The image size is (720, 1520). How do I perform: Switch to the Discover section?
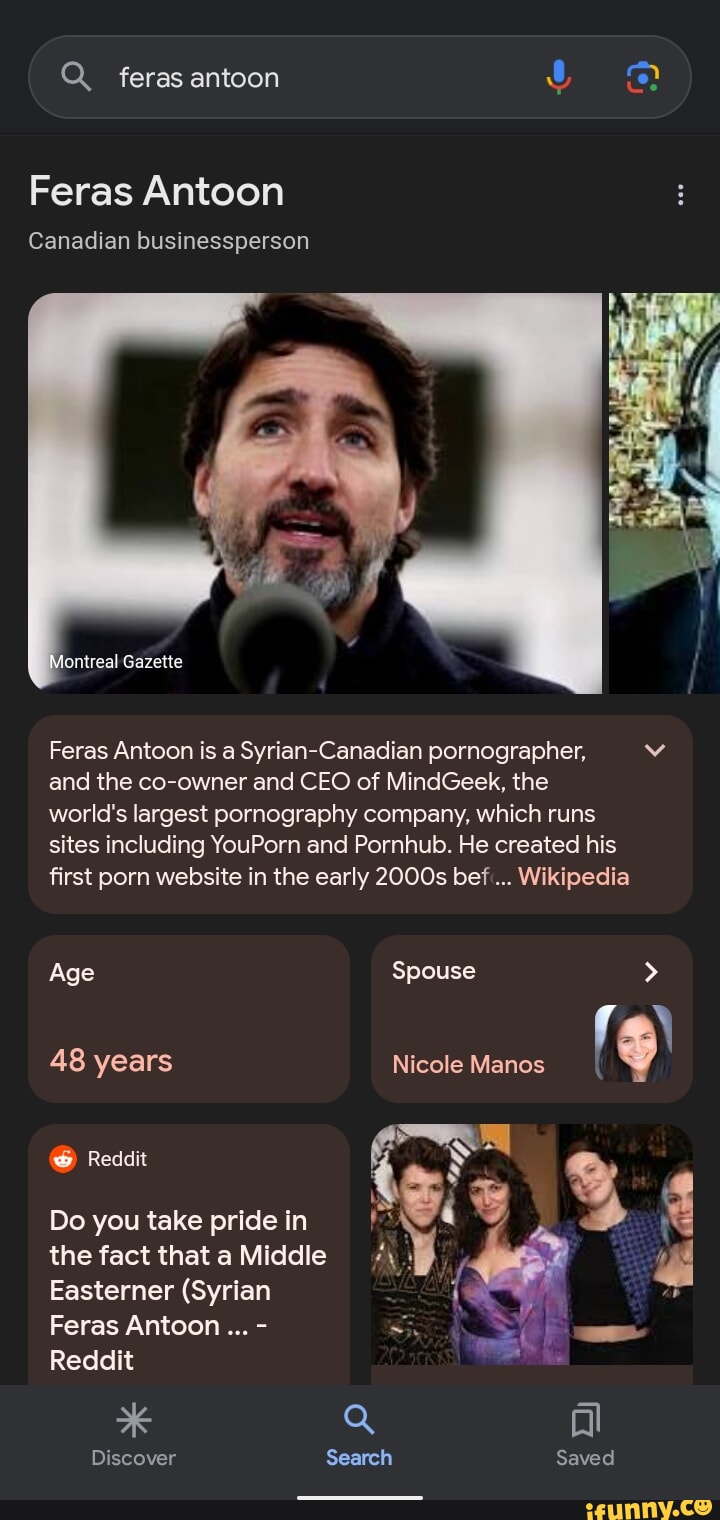[x=133, y=1440]
